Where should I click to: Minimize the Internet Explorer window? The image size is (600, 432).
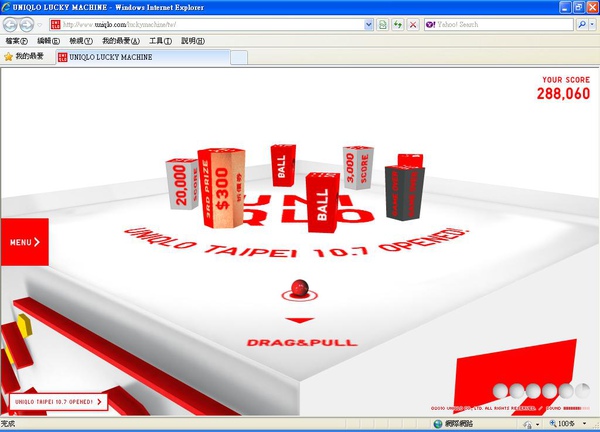tap(565, 7)
